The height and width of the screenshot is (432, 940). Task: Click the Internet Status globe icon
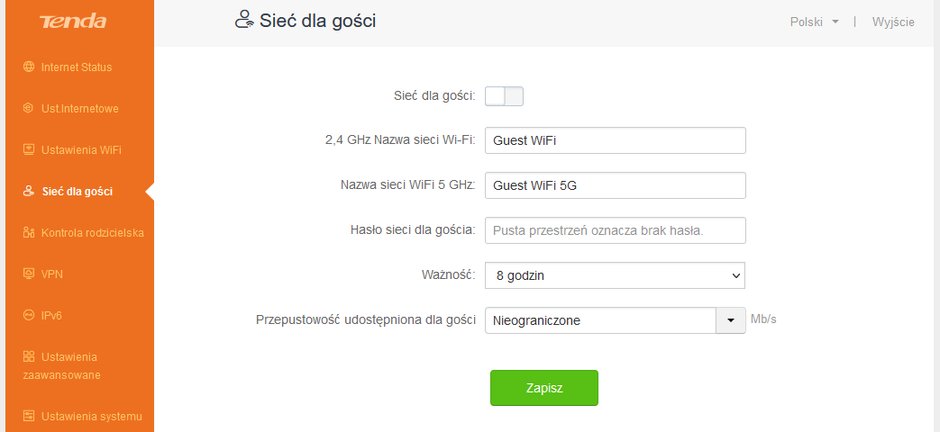pos(28,67)
